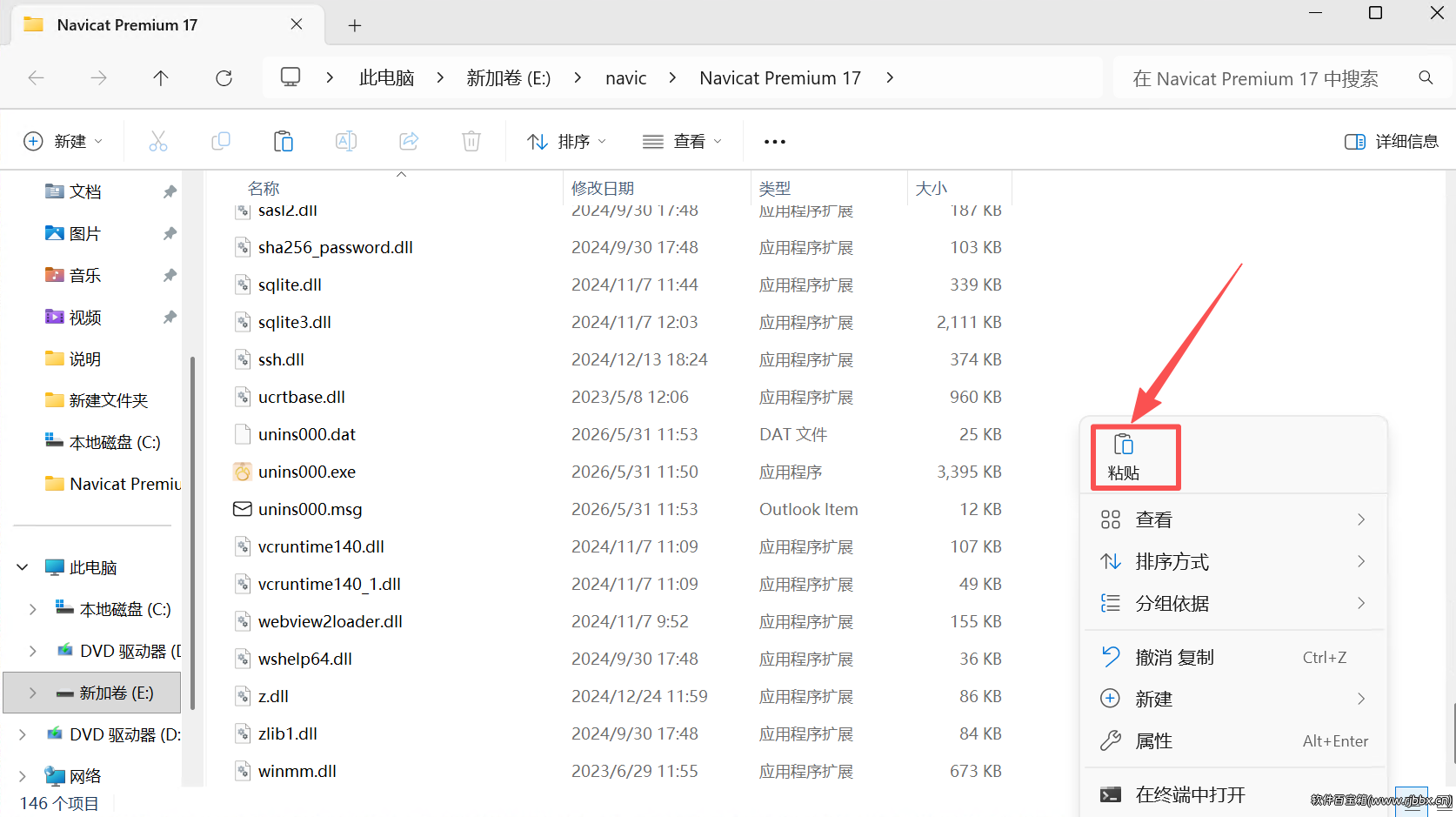Open 分组依据 submenu in context menu
The width and height of the screenshot is (1456, 817).
point(1233,603)
